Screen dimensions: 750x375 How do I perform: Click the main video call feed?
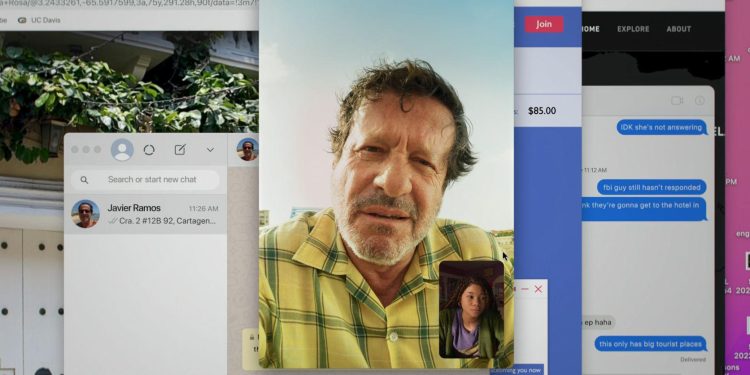point(386,184)
